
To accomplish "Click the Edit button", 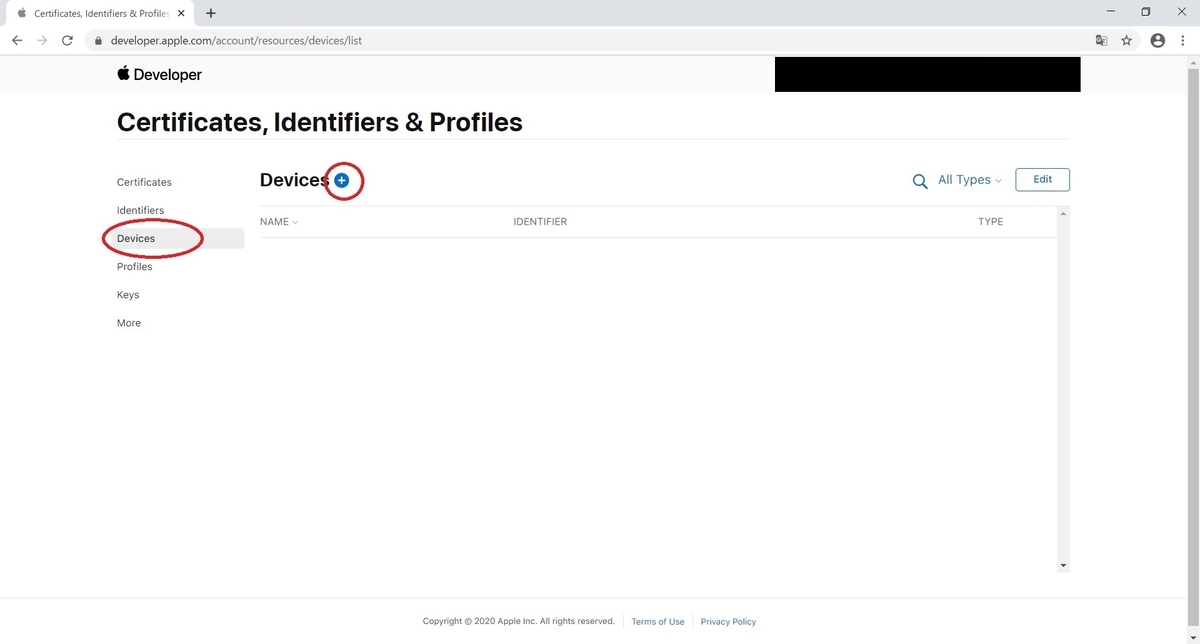I will pyautogui.click(x=1042, y=180).
